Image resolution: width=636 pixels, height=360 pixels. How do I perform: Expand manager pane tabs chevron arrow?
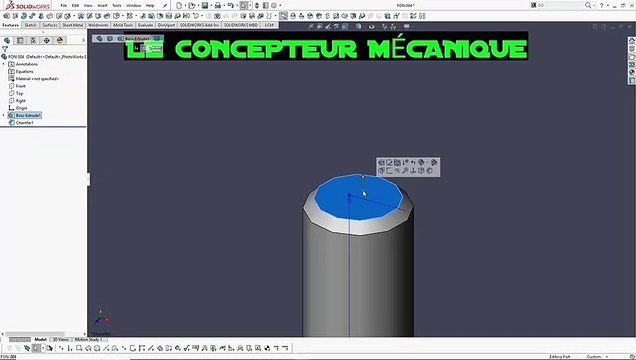pos(84,40)
